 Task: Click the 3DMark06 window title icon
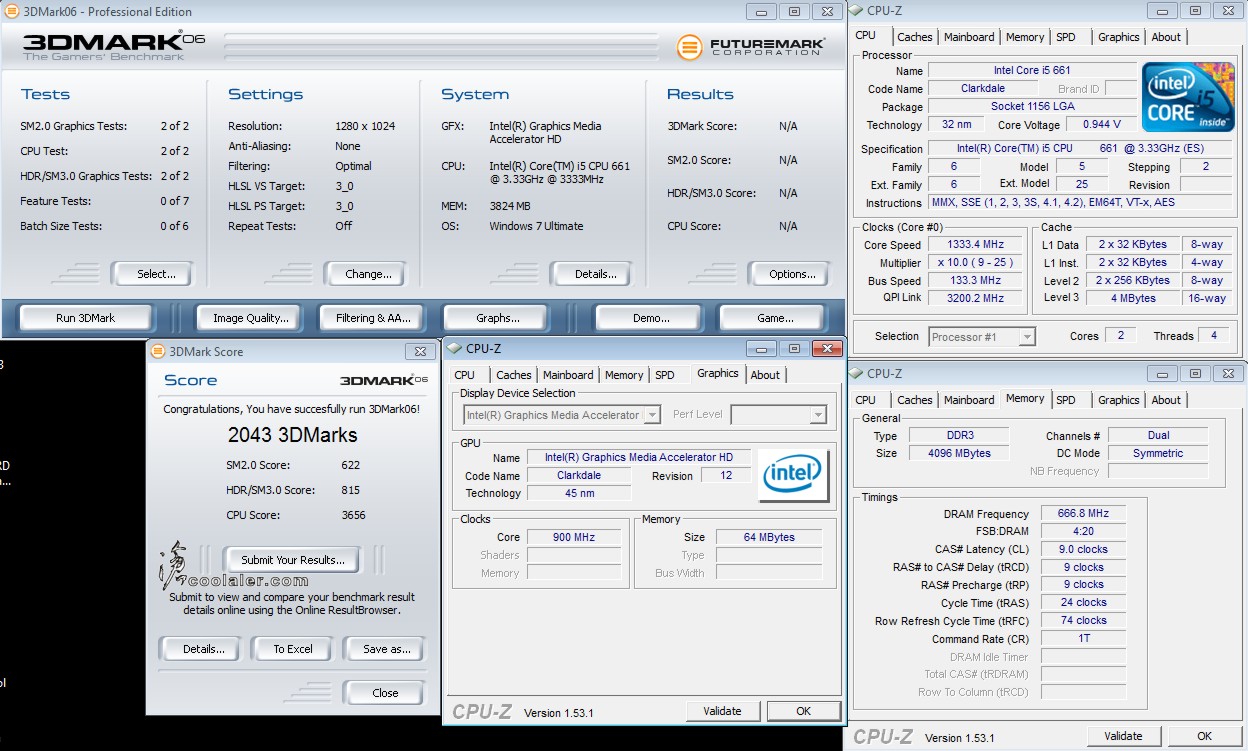(x=11, y=11)
